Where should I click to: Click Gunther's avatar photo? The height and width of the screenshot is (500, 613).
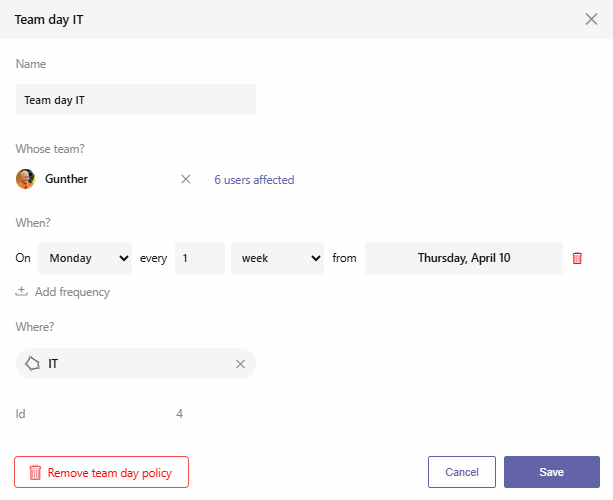(25, 179)
